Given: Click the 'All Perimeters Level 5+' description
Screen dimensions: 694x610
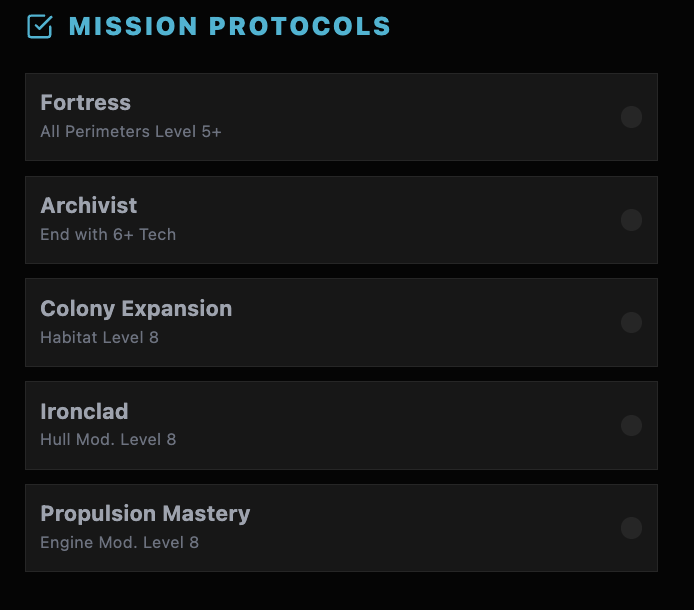Looking at the screenshot, I should (x=131, y=132).
